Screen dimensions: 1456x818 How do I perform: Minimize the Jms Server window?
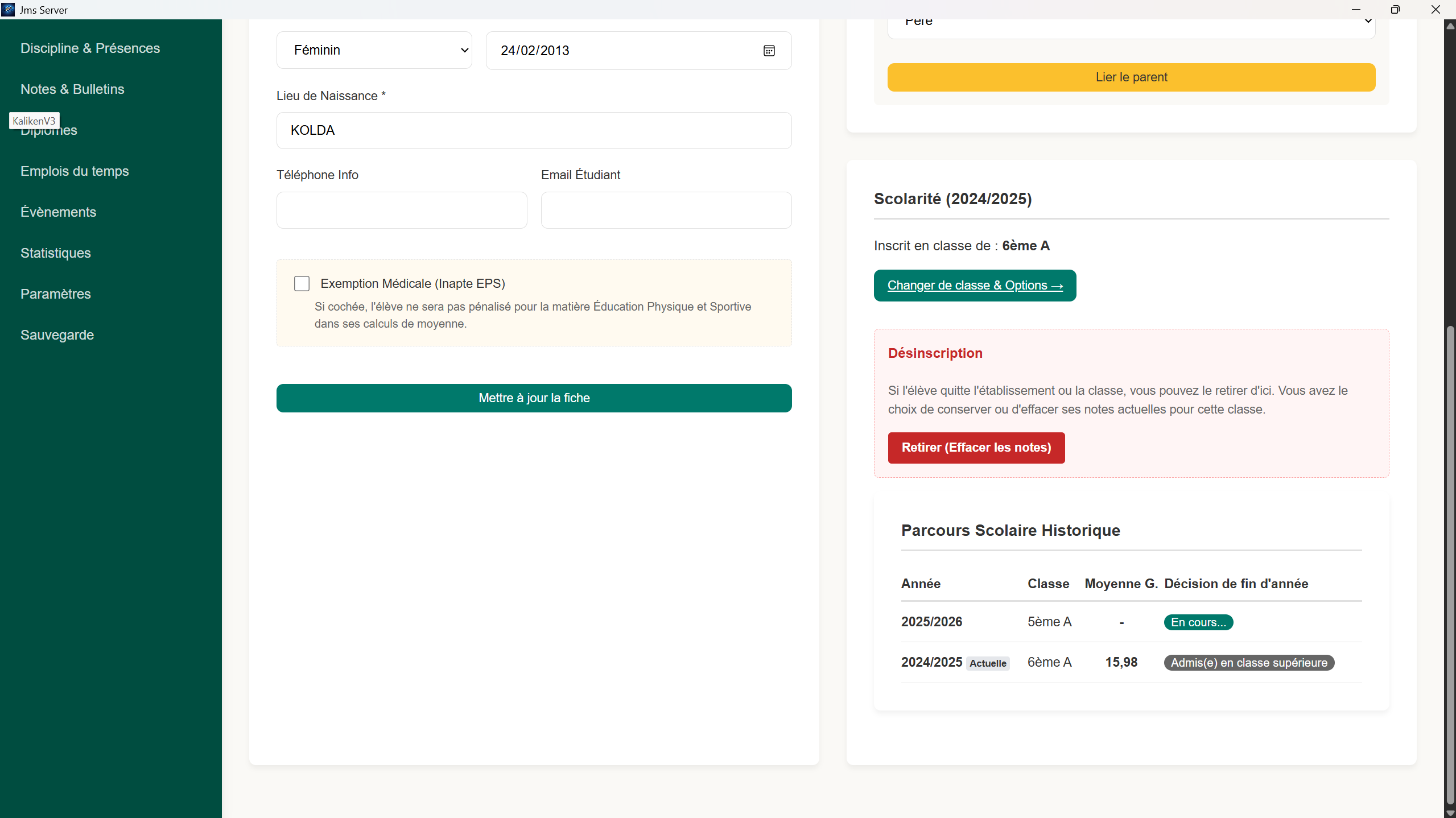click(x=1356, y=9)
